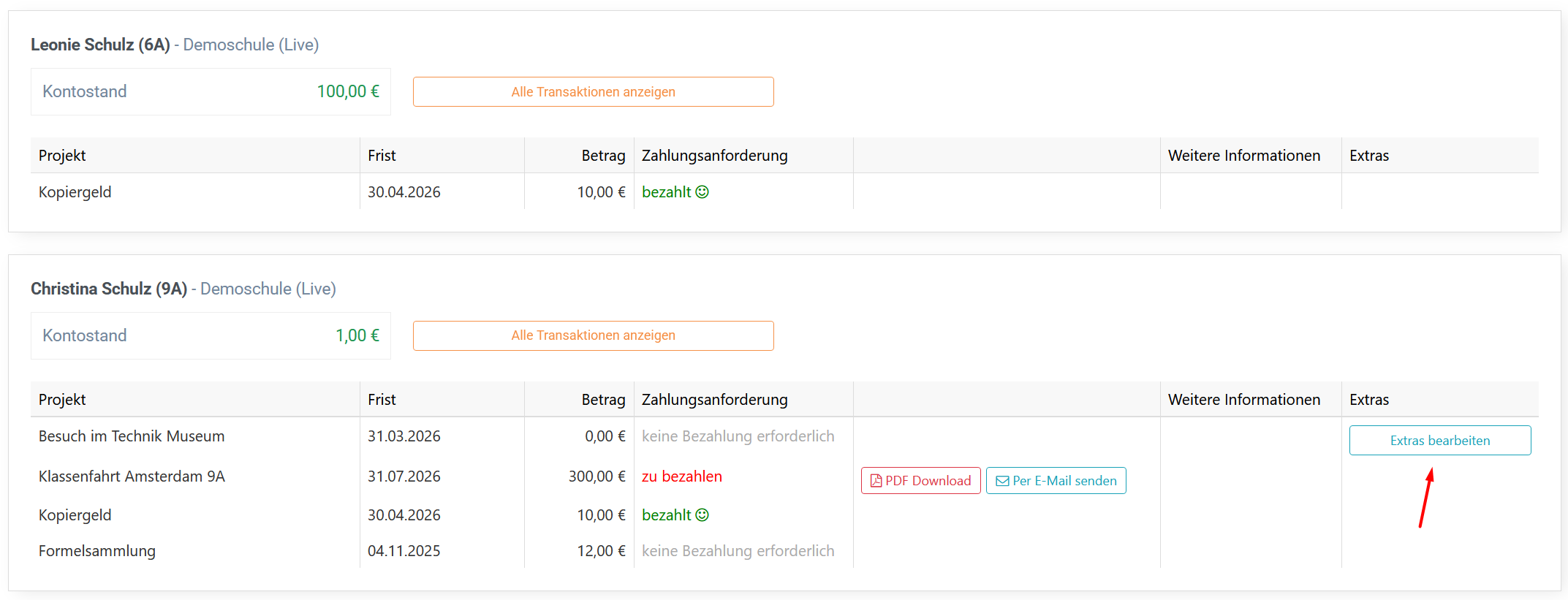Click Leonie's 100,00 € account balance

(348, 91)
